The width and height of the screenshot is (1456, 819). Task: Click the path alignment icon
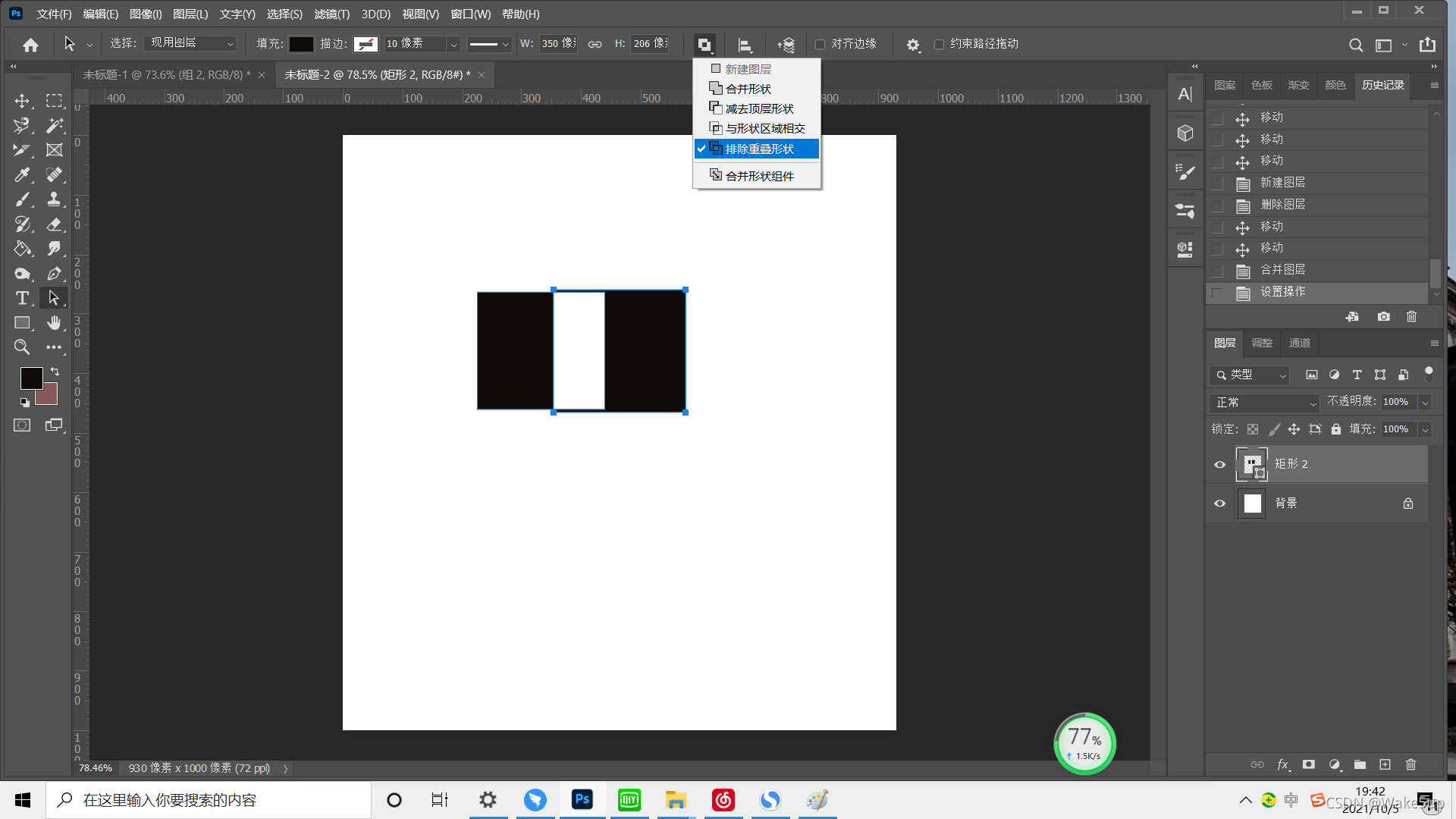(x=745, y=45)
